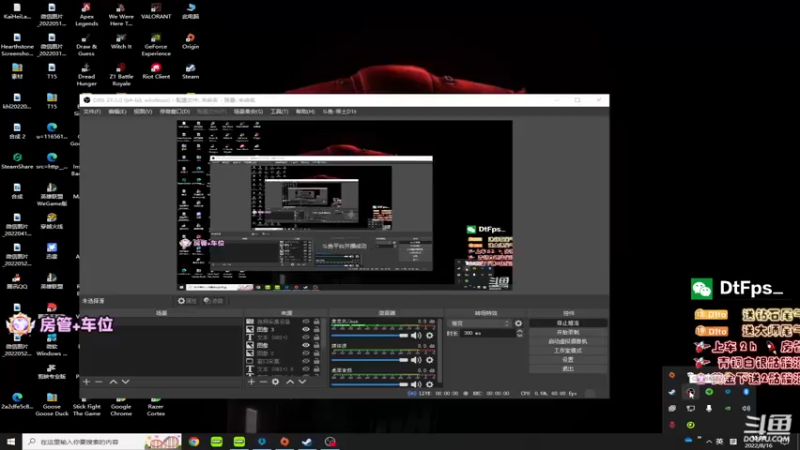Remove scene using minus button in Scenes panel
Image resolution: width=800 pixels, height=450 pixels.
[98, 382]
